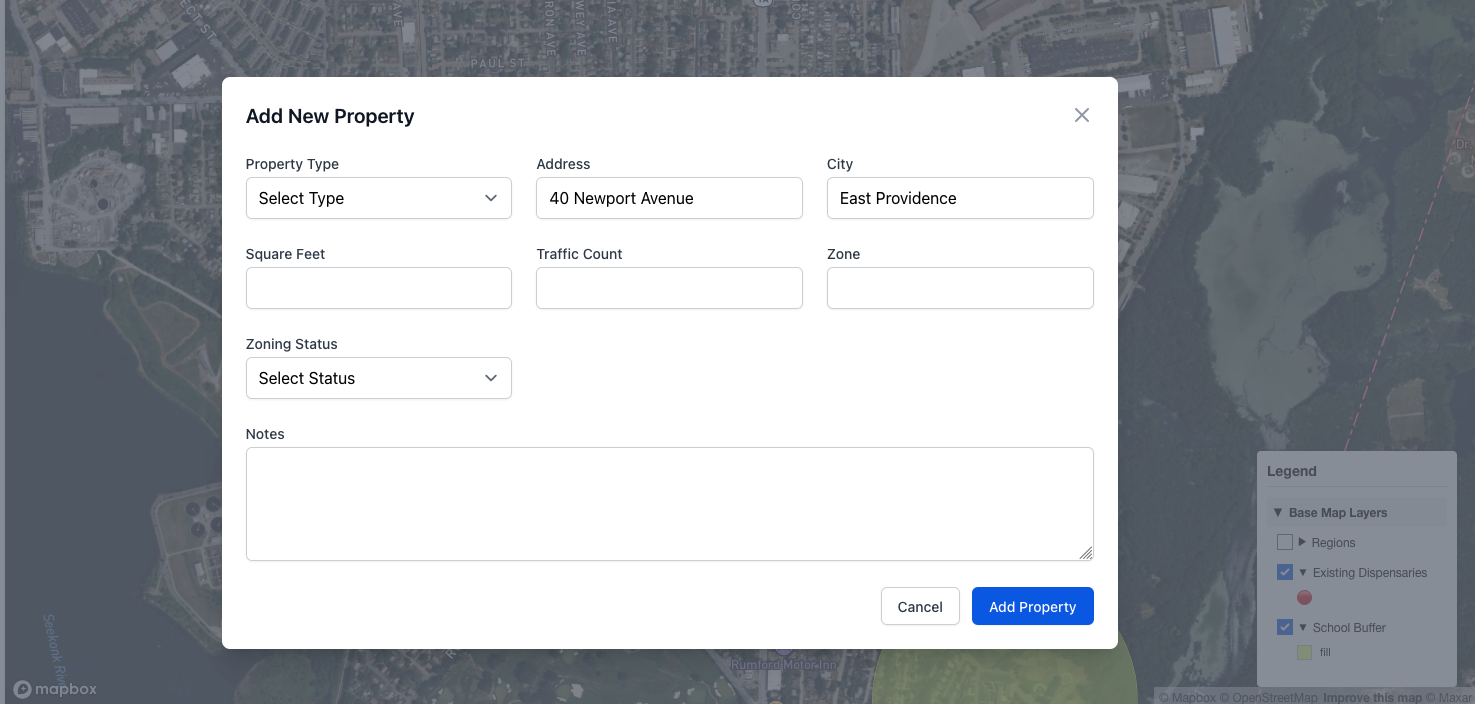Close the Add New Property dialog
1475x704 pixels.
point(1081,115)
